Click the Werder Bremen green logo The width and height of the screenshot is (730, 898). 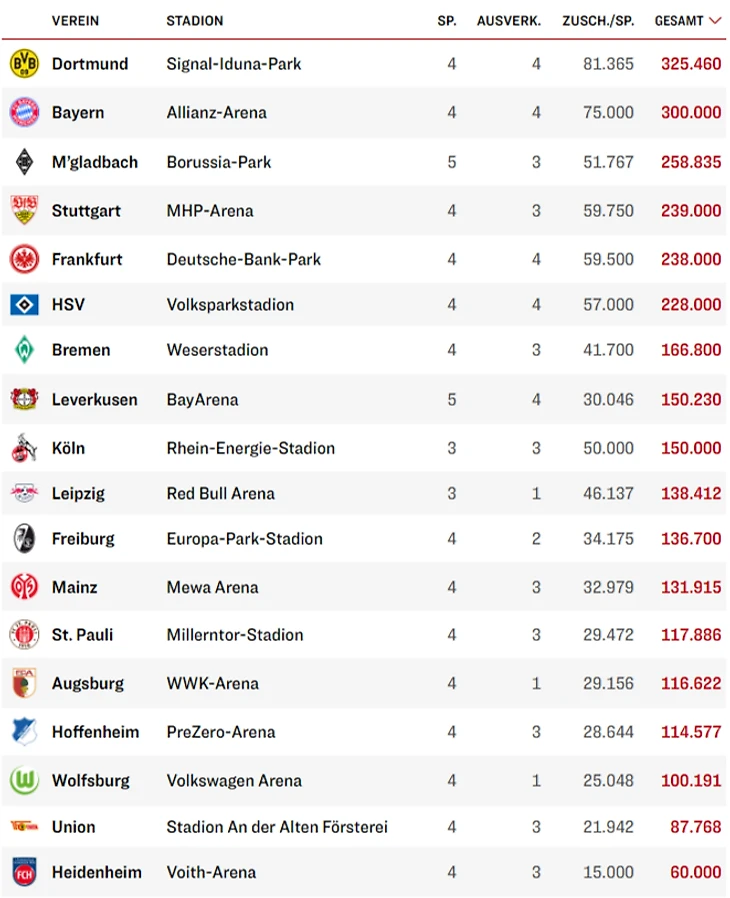pos(23,350)
